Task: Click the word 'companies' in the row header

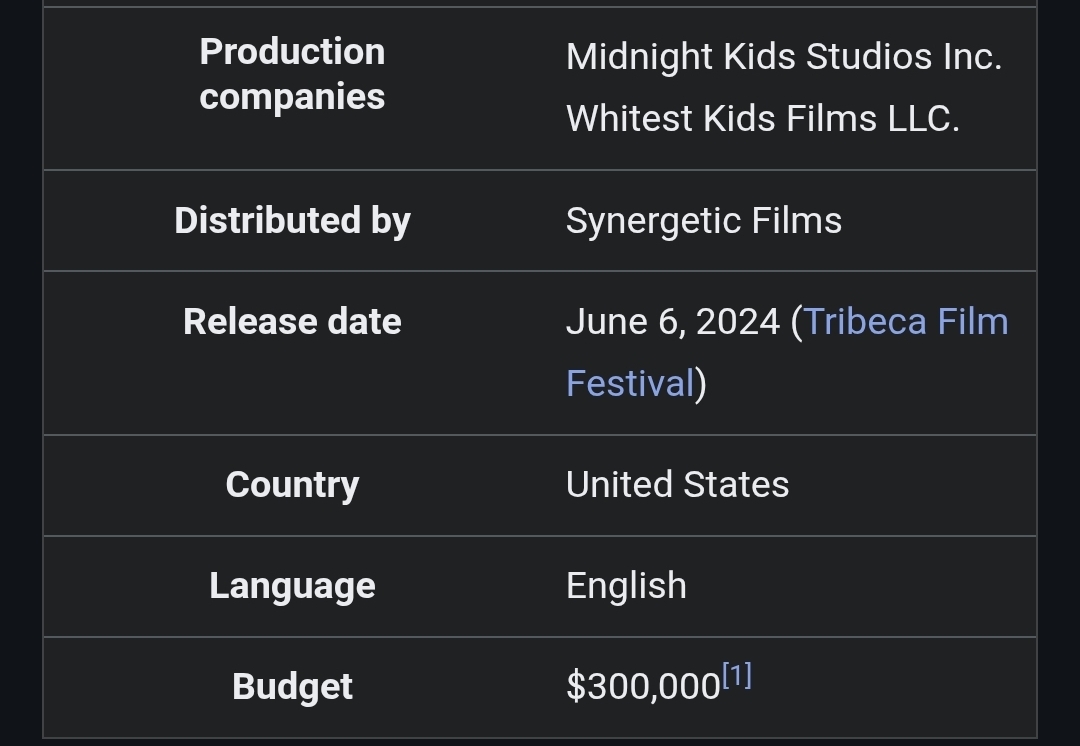Action: pos(292,97)
